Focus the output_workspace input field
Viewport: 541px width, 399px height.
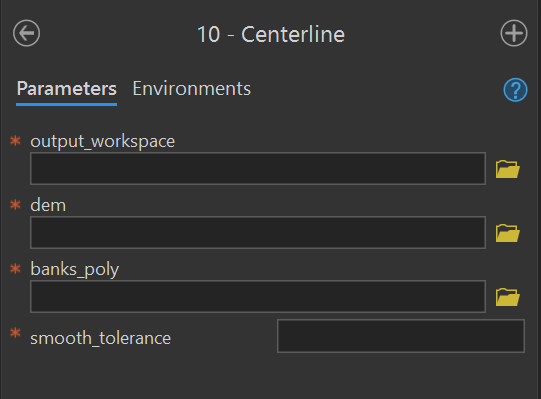coord(258,168)
